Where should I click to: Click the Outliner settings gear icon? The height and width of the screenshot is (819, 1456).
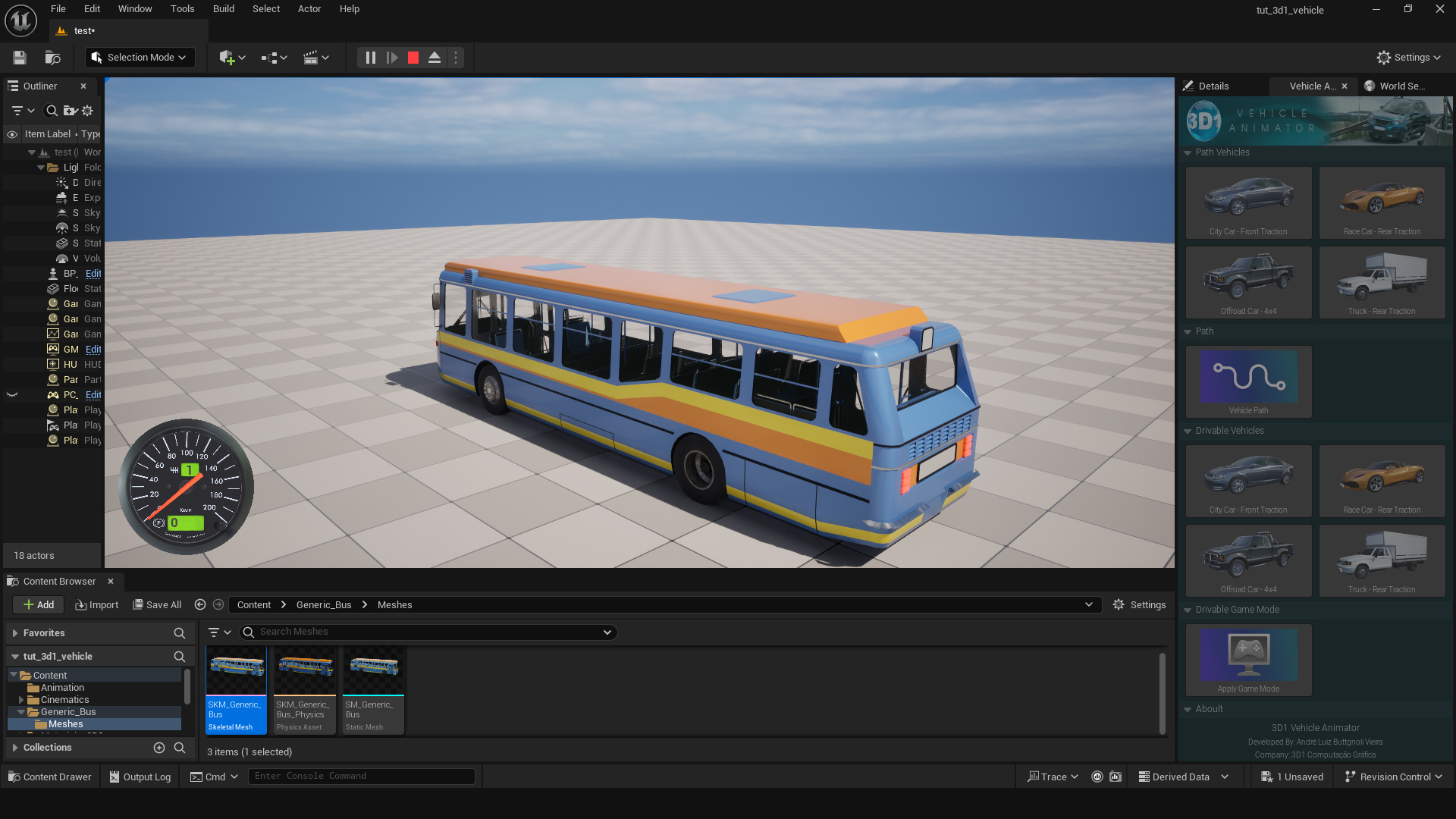click(88, 111)
